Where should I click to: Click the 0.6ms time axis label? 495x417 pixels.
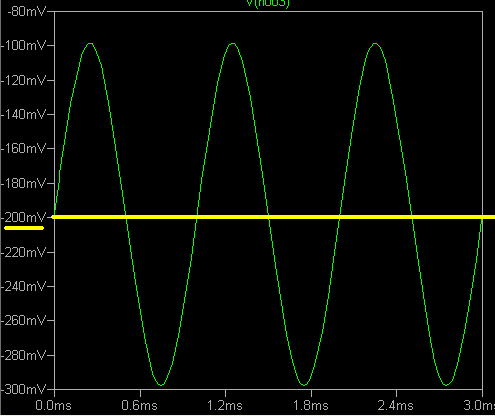tap(139, 405)
